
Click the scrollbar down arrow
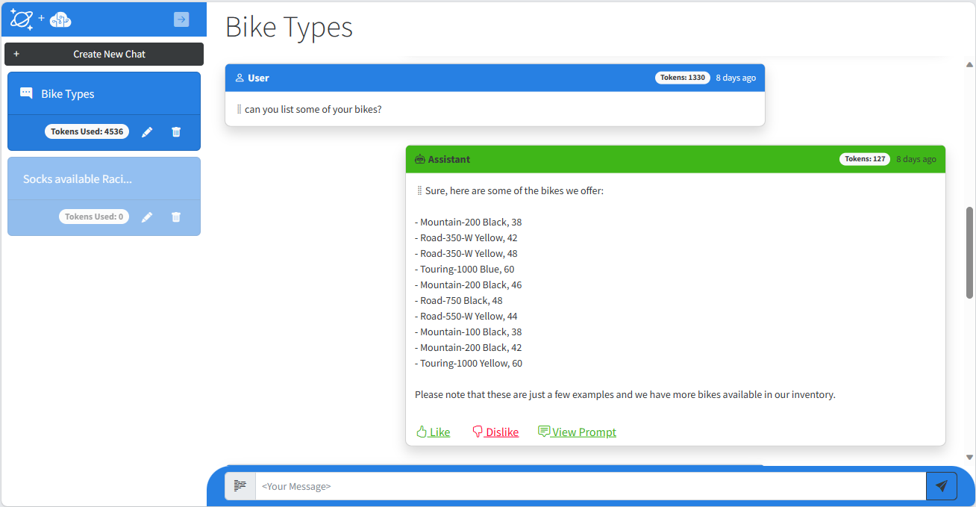click(969, 457)
